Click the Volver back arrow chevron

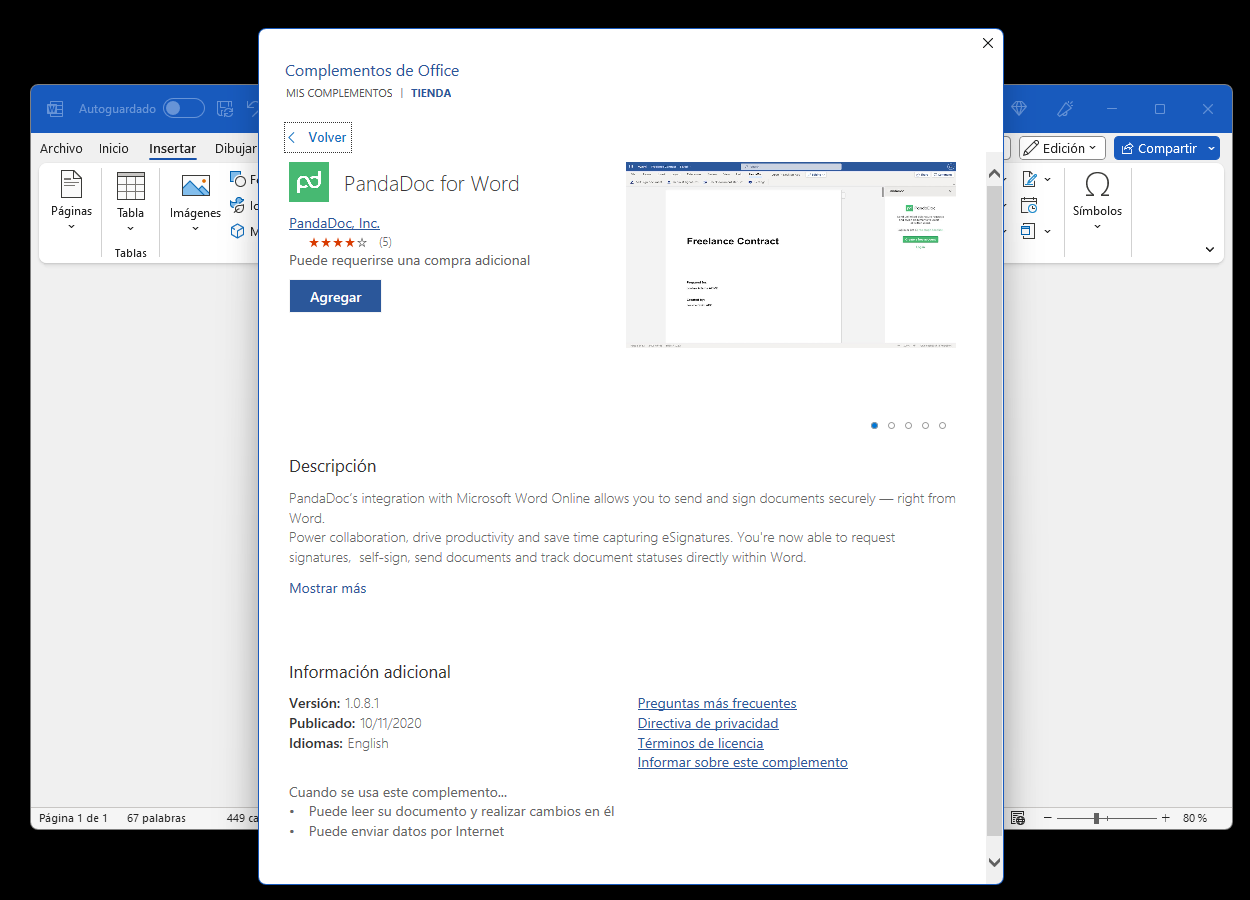click(x=292, y=138)
